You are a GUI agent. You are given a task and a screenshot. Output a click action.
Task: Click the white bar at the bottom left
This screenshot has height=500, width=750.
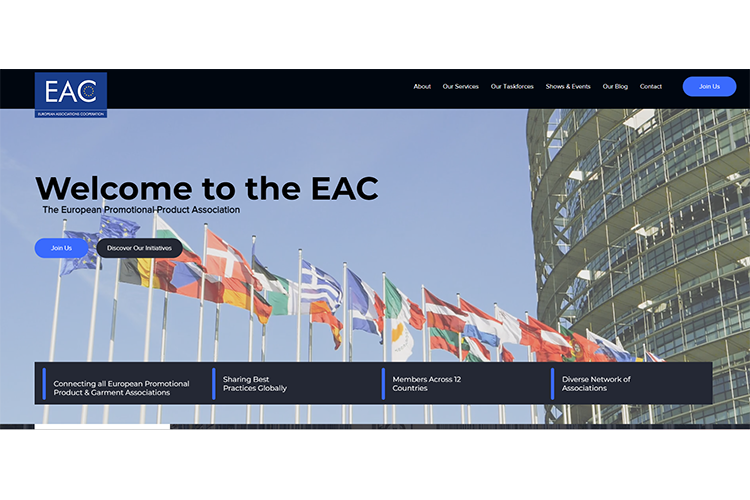[x=102, y=426]
